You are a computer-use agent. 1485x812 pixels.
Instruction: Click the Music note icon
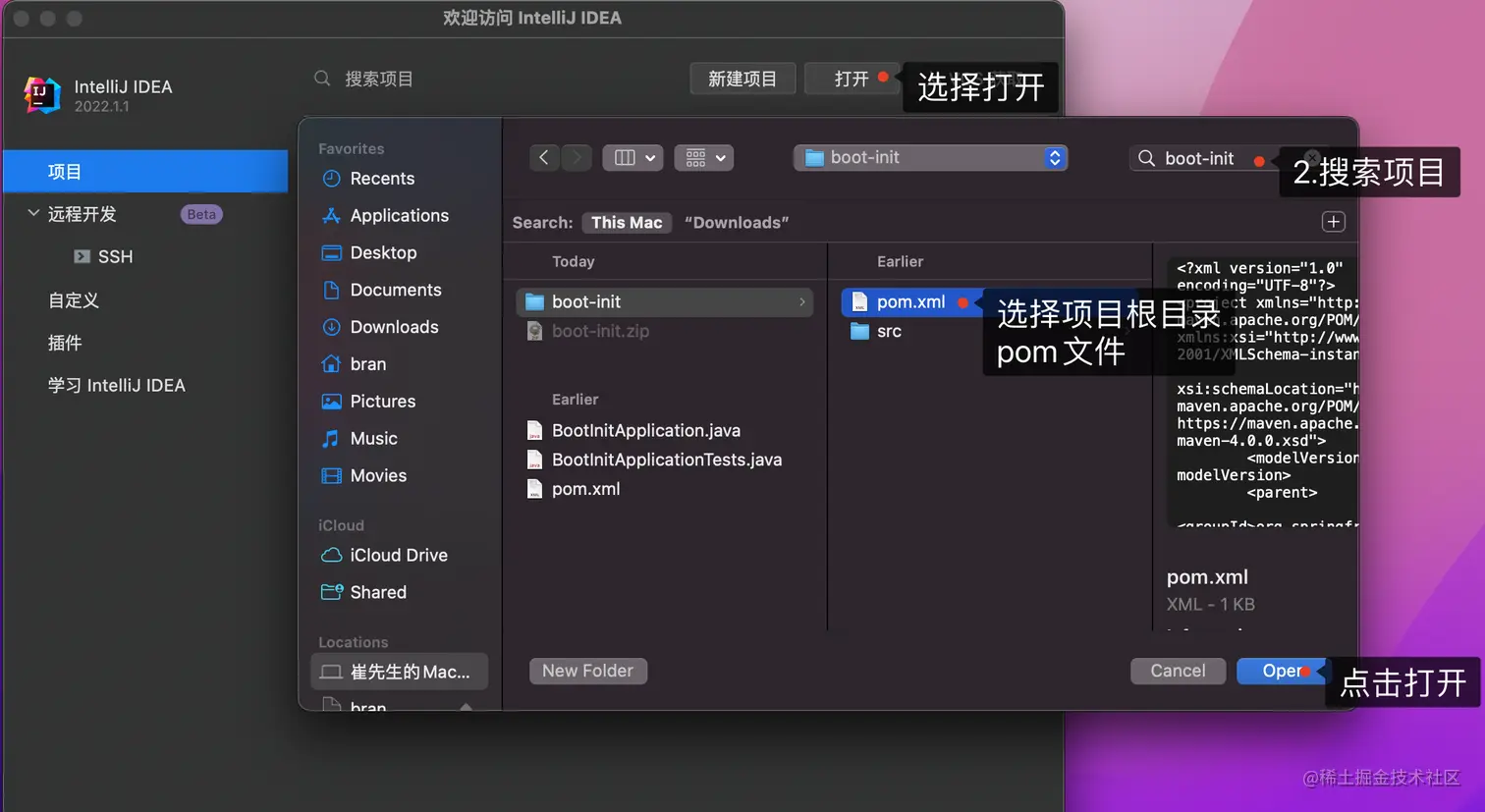tap(332, 439)
